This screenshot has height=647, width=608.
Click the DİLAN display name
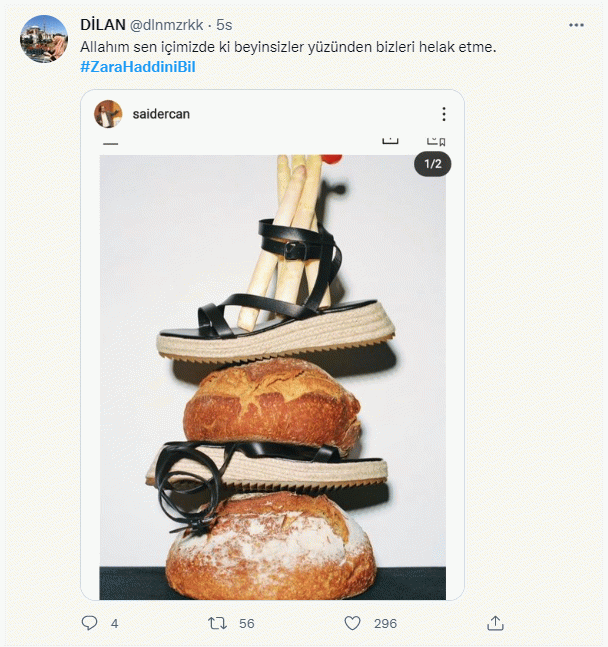click(102, 25)
